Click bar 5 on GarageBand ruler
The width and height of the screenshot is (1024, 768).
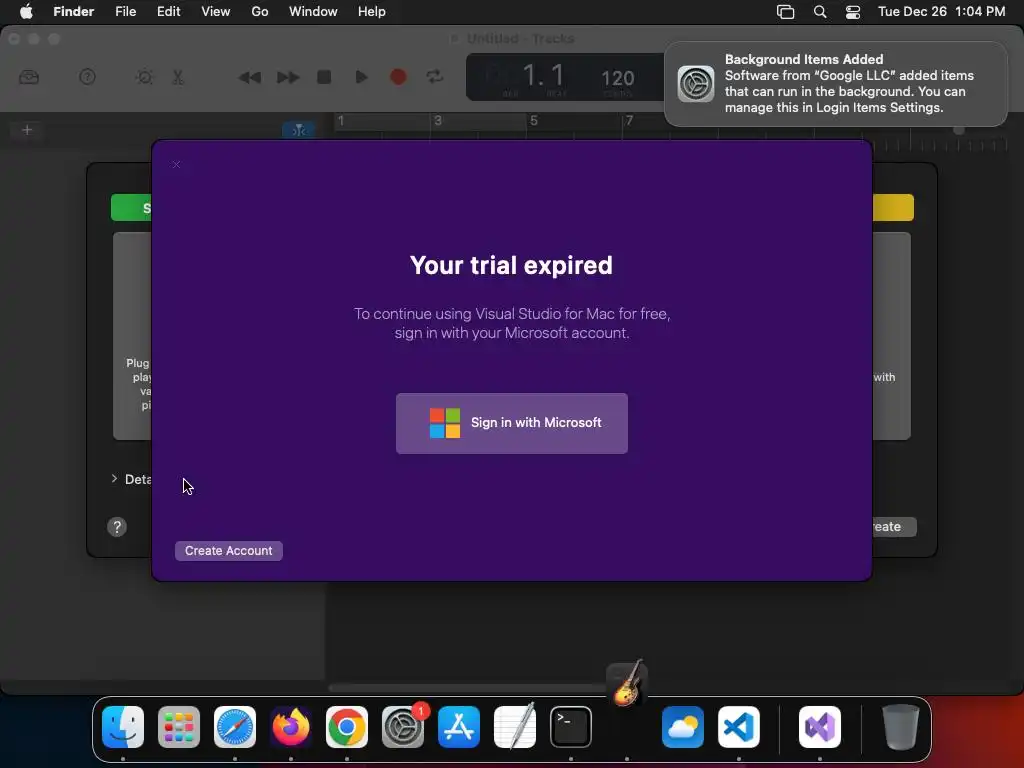point(534,121)
